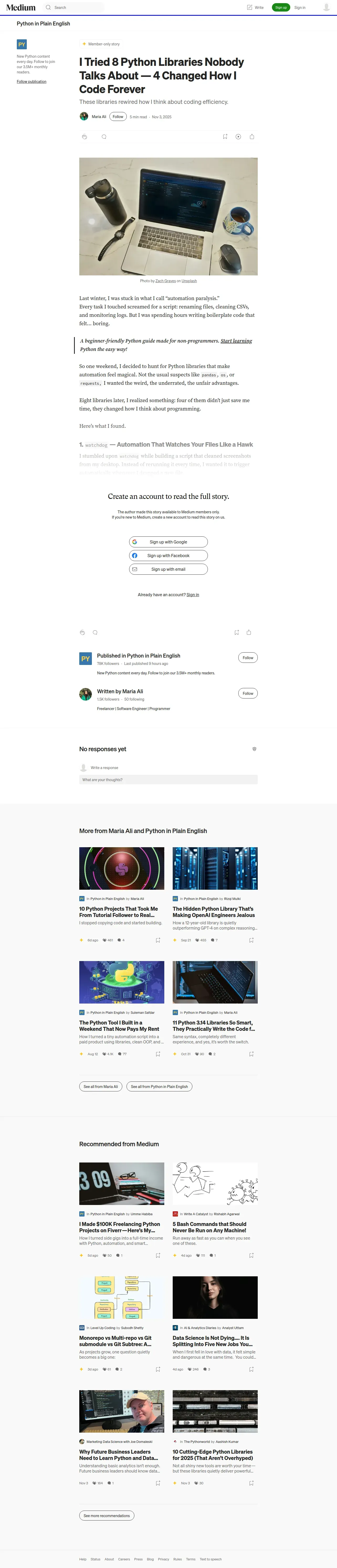Viewport: 337px width, 1568px height.
Task: Open Unsplash credit link
Action: (189, 281)
